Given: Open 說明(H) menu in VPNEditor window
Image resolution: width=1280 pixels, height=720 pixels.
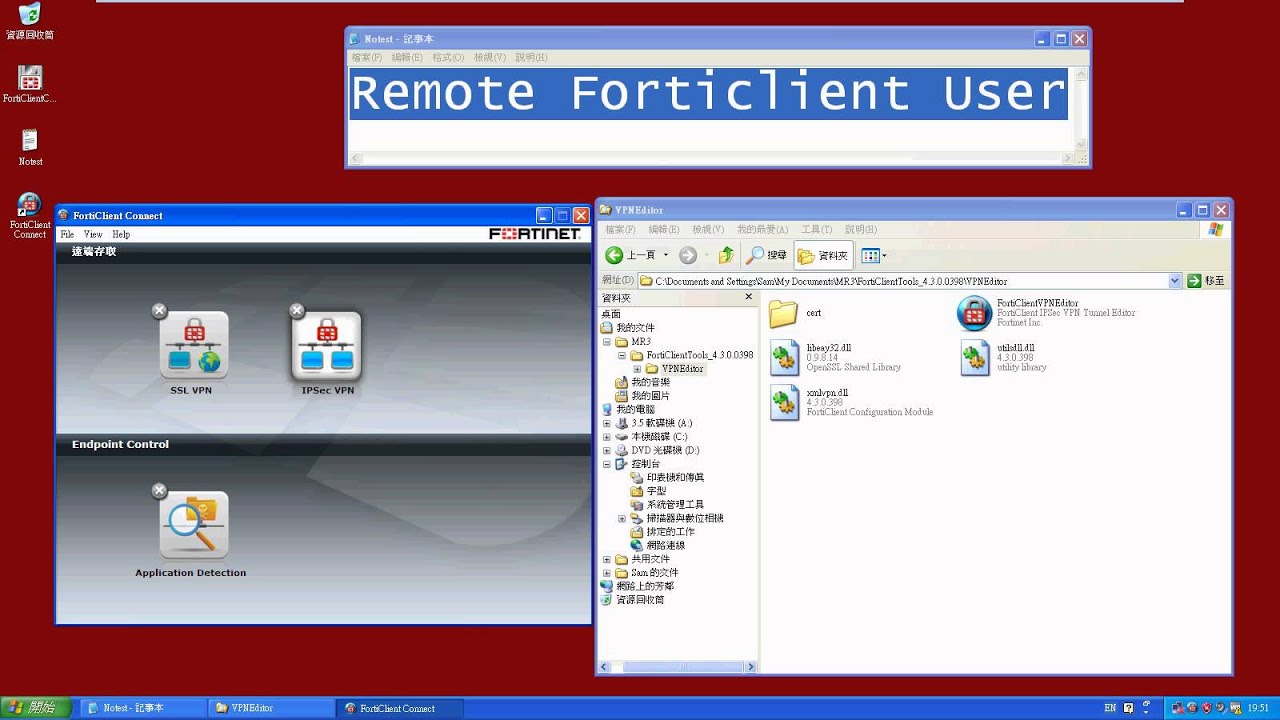Looking at the screenshot, I should tap(860, 229).
